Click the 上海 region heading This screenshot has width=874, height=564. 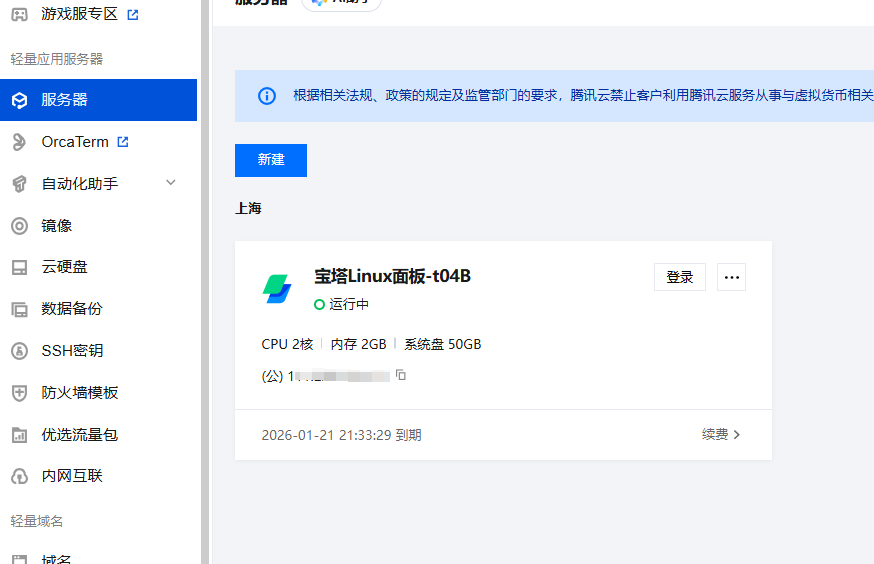[248, 208]
